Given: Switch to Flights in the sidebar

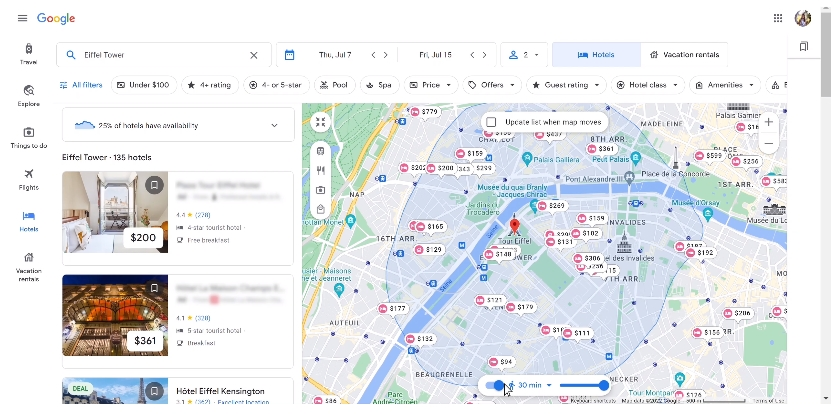Looking at the screenshot, I should coord(28,179).
